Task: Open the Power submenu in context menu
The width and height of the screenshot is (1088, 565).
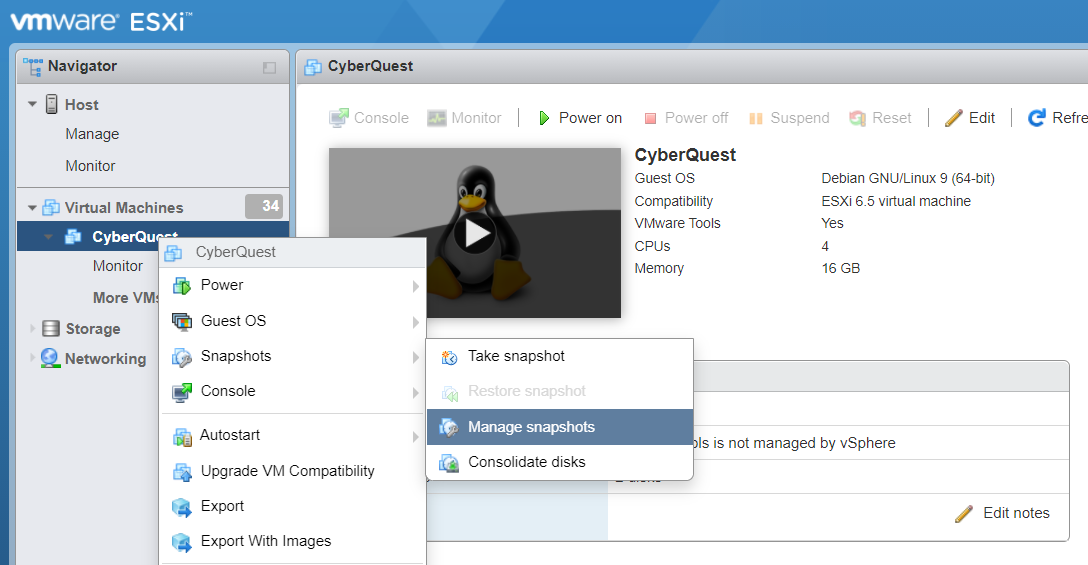Action: pos(293,285)
